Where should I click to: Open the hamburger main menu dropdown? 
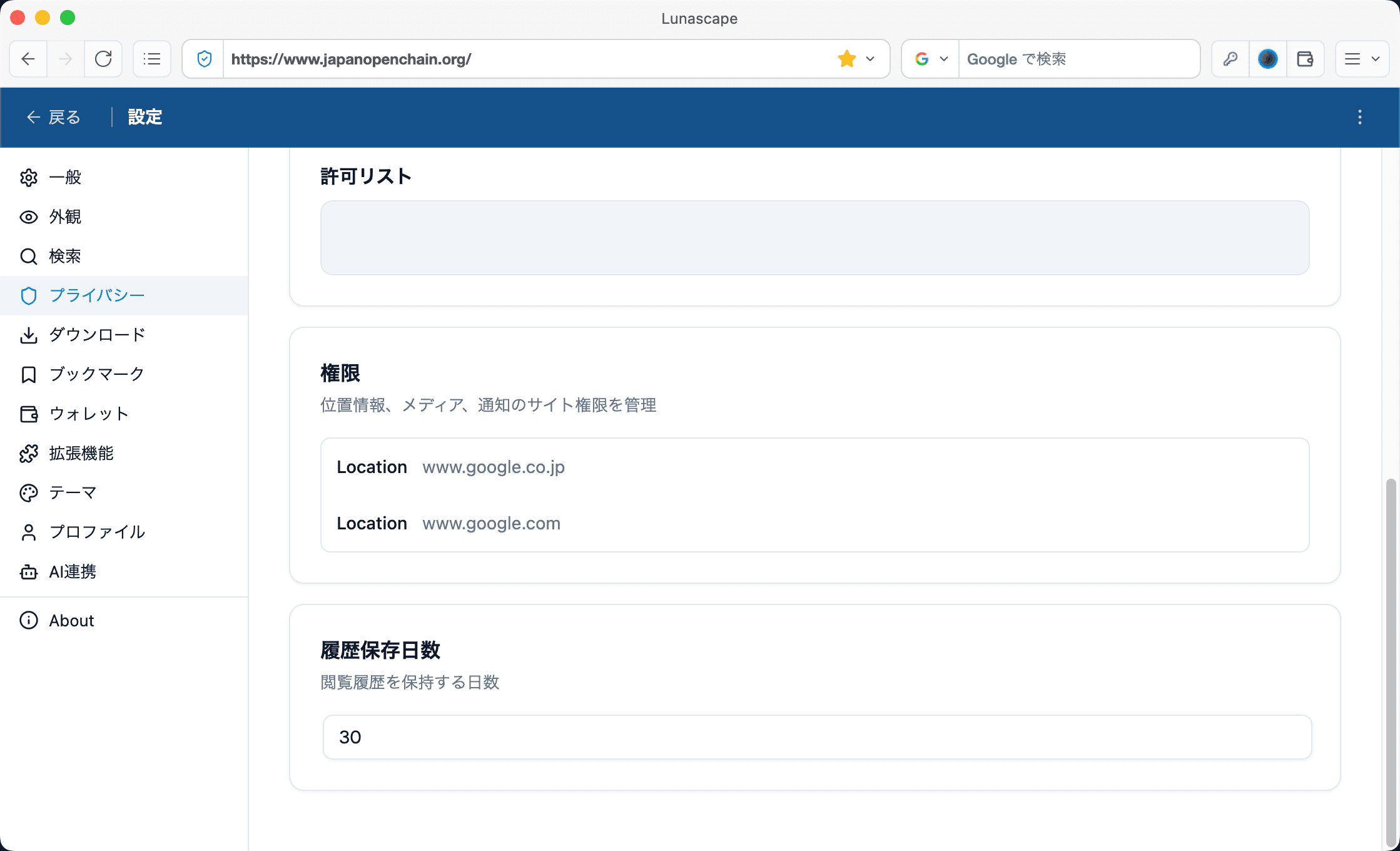point(1362,59)
